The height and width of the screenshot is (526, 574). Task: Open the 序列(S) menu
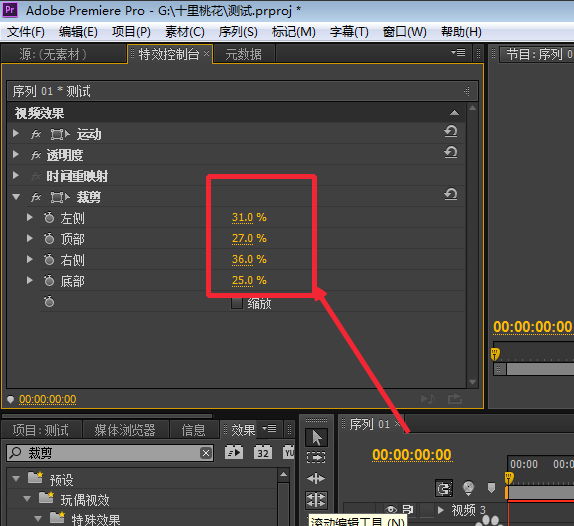coord(238,32)
